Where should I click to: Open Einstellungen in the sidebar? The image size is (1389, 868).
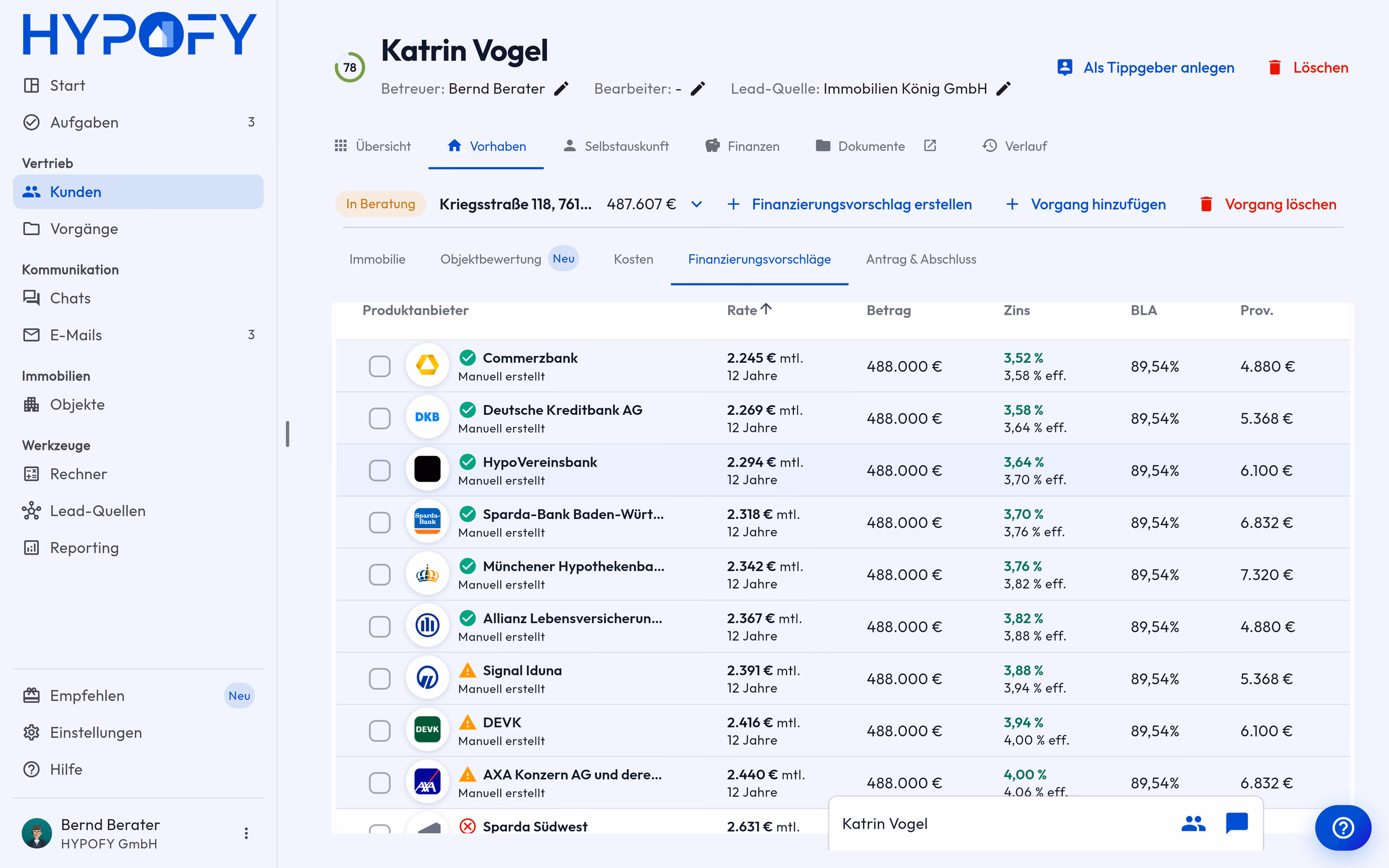[x=138, y=733]
